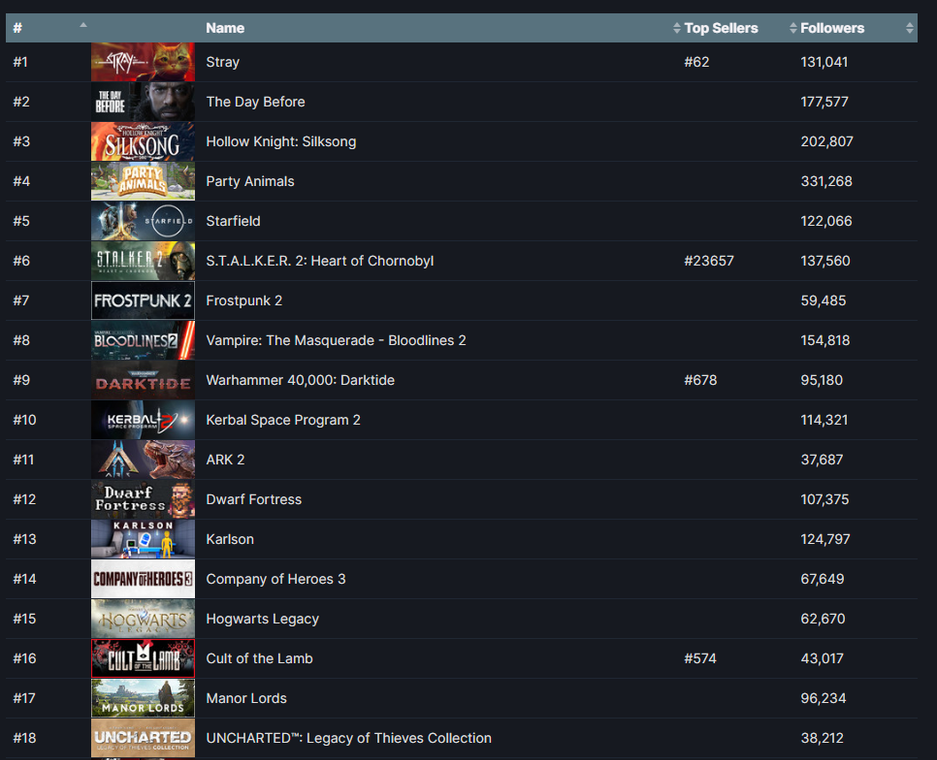Click follower count 37,687
This screenshot has height=760, width=937.
(822, 459)
